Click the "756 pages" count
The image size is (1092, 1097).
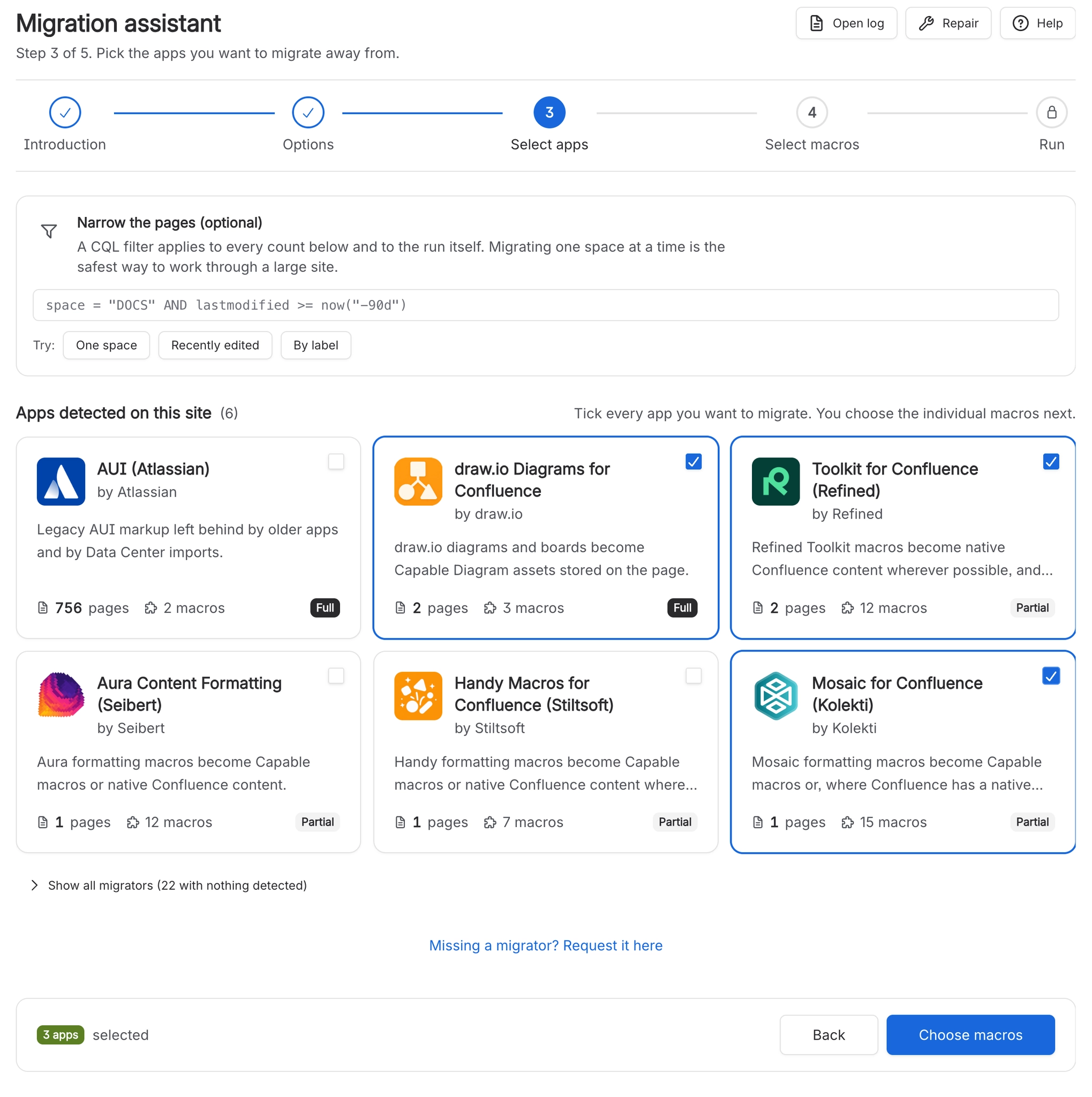coord(92,608)
